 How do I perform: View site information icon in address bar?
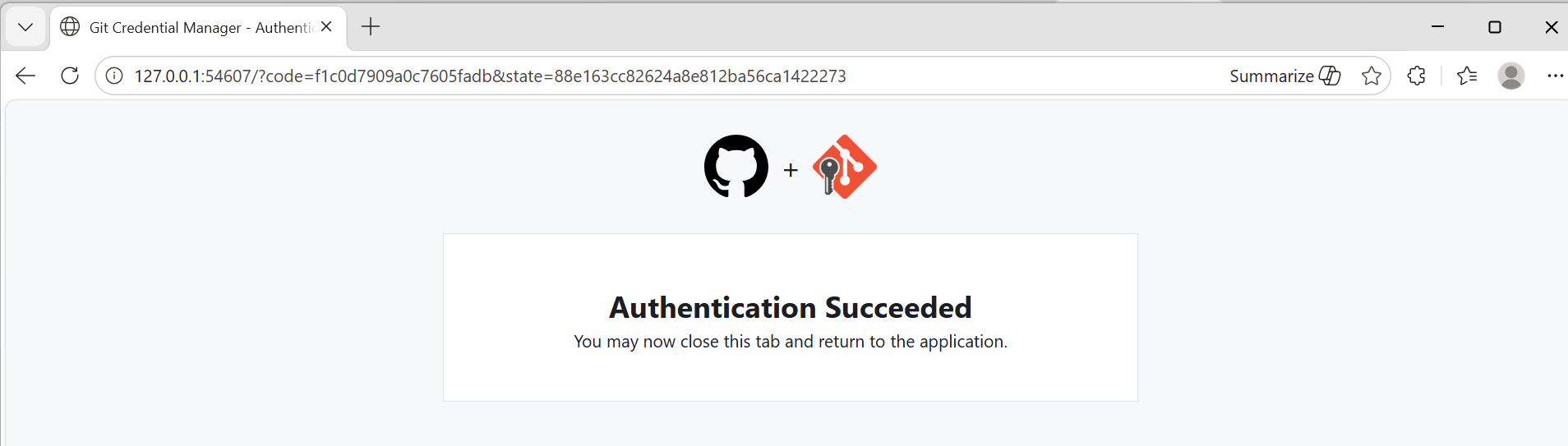[x=114, y=76]
